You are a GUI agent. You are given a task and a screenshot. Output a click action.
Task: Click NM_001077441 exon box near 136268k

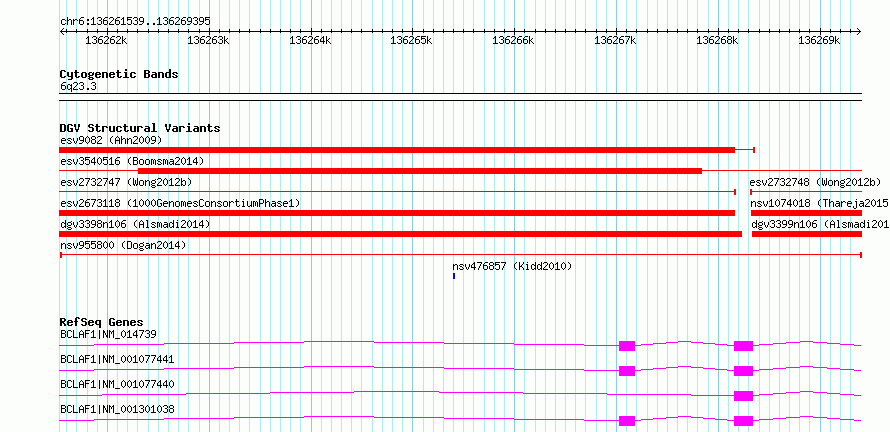pos(743,371)
